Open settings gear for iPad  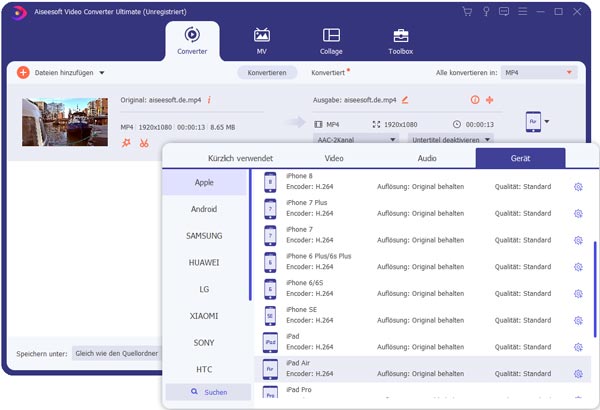[x=578, y=347]
